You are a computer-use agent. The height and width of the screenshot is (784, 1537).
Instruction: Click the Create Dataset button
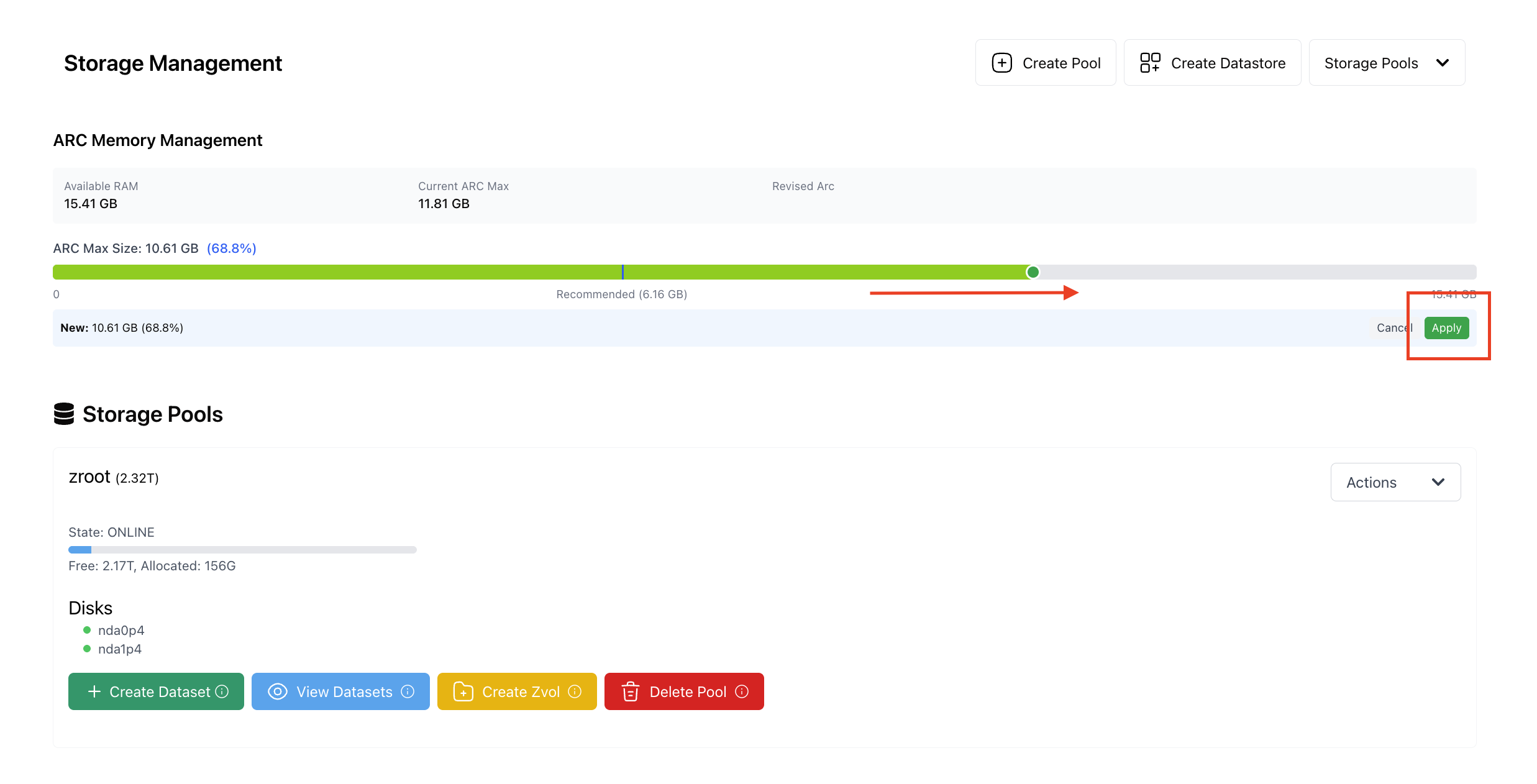coord(156,691)
